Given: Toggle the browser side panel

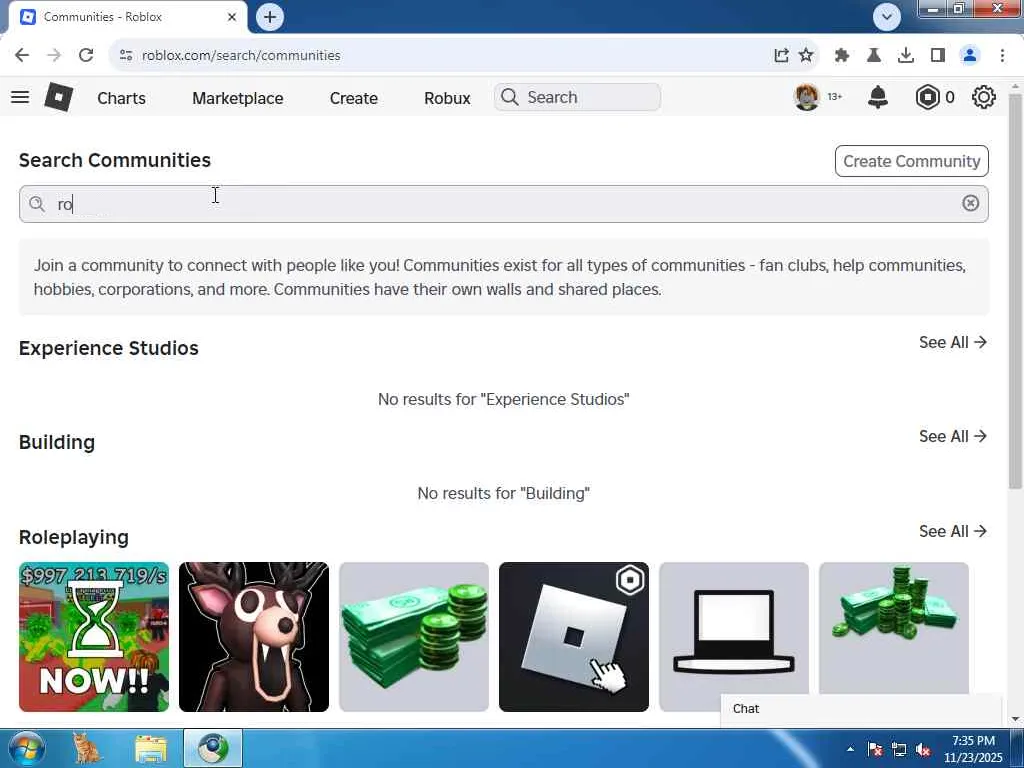Looking at the screenshot, I should coord(938,56).
